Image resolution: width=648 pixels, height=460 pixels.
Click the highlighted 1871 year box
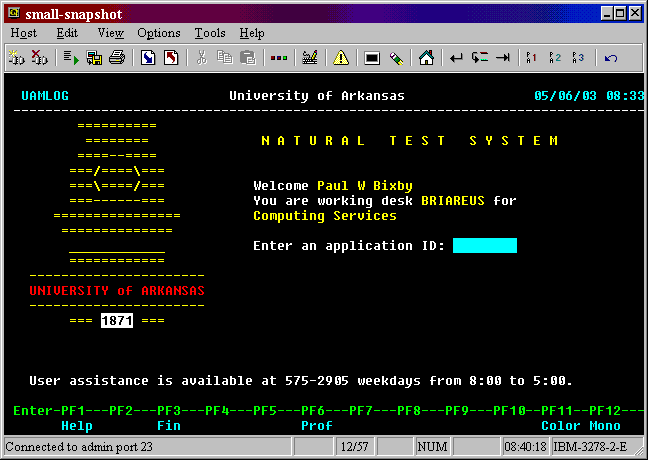coord(117,320)
